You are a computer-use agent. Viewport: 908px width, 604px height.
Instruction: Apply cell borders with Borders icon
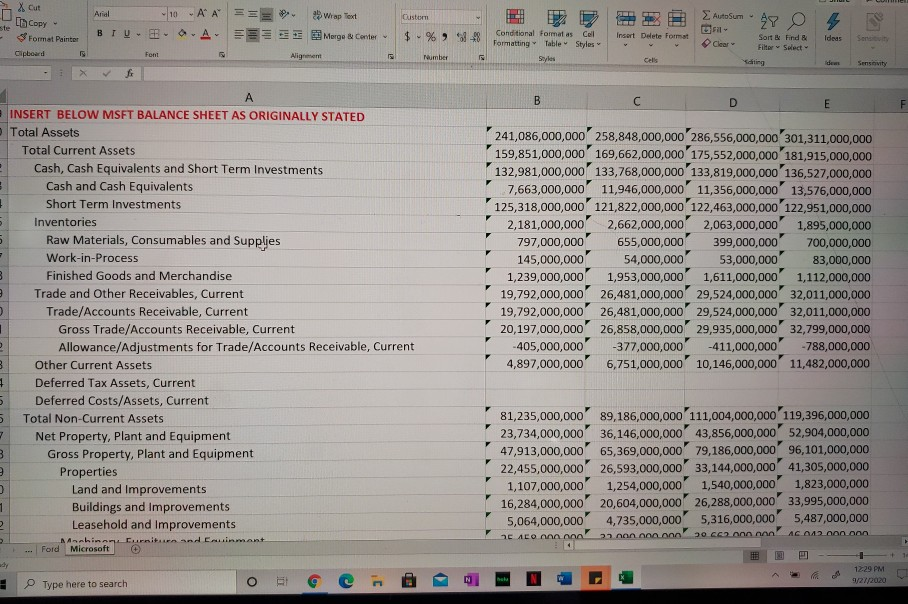tap(154, 35)
